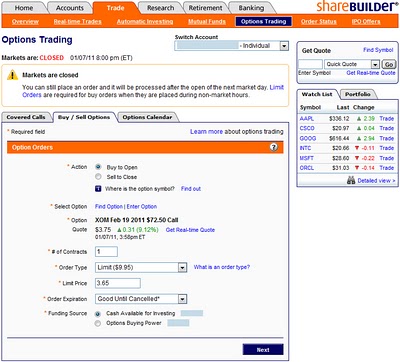Click the Next button

pyautogui.click(x=263, y=350)
